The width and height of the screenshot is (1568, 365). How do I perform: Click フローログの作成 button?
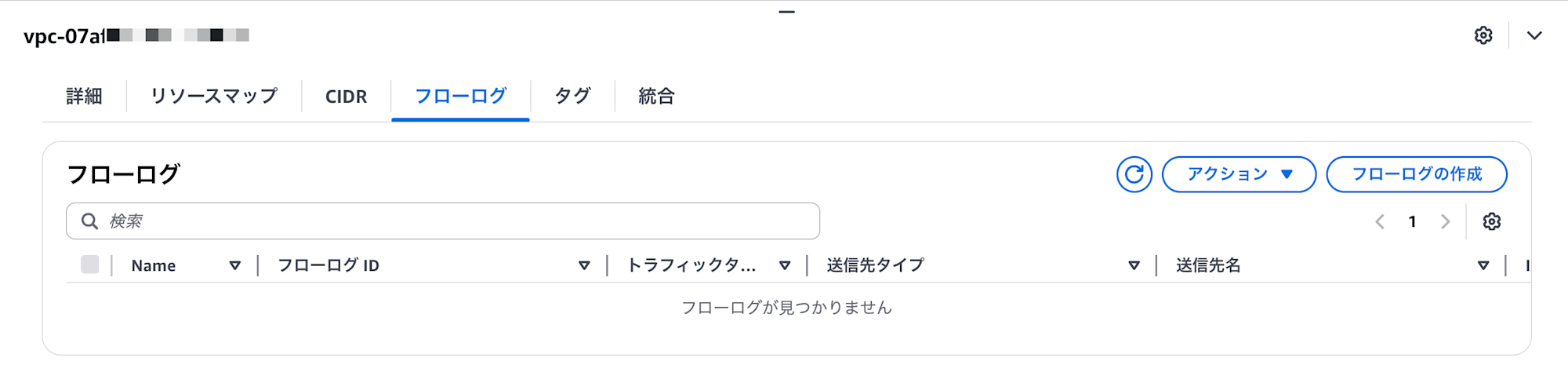1417,174
